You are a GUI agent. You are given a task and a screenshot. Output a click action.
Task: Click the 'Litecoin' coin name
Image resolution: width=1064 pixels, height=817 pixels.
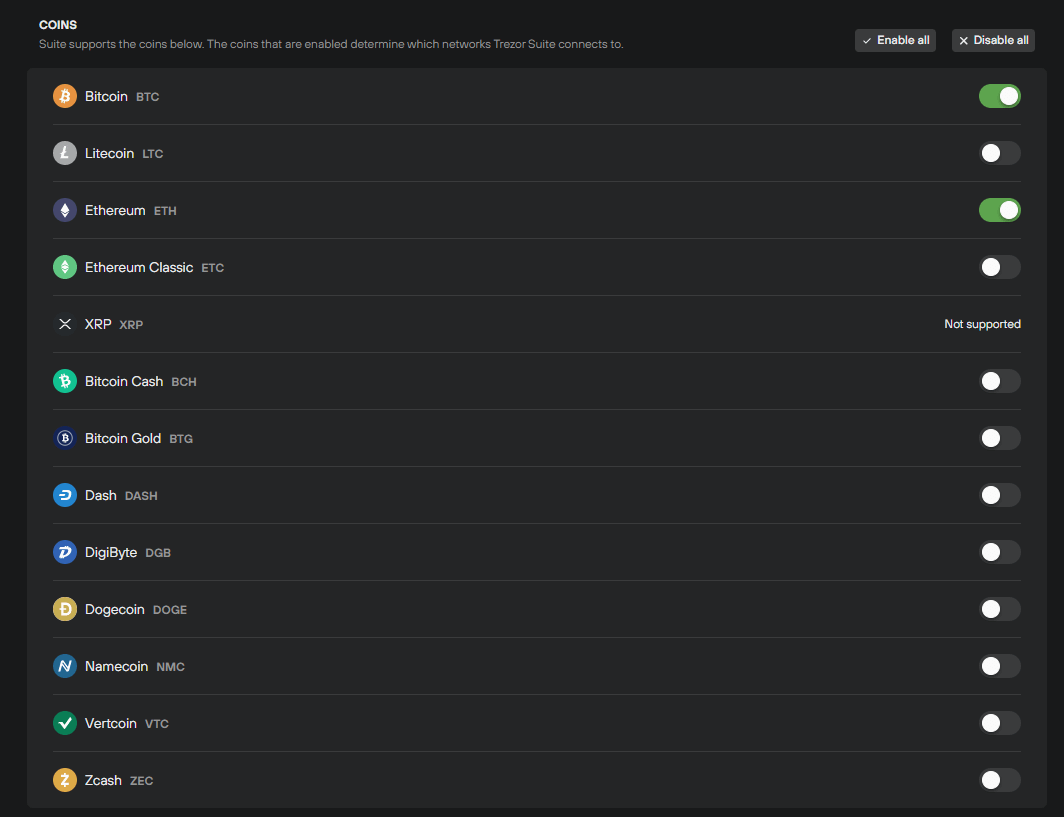109,153
